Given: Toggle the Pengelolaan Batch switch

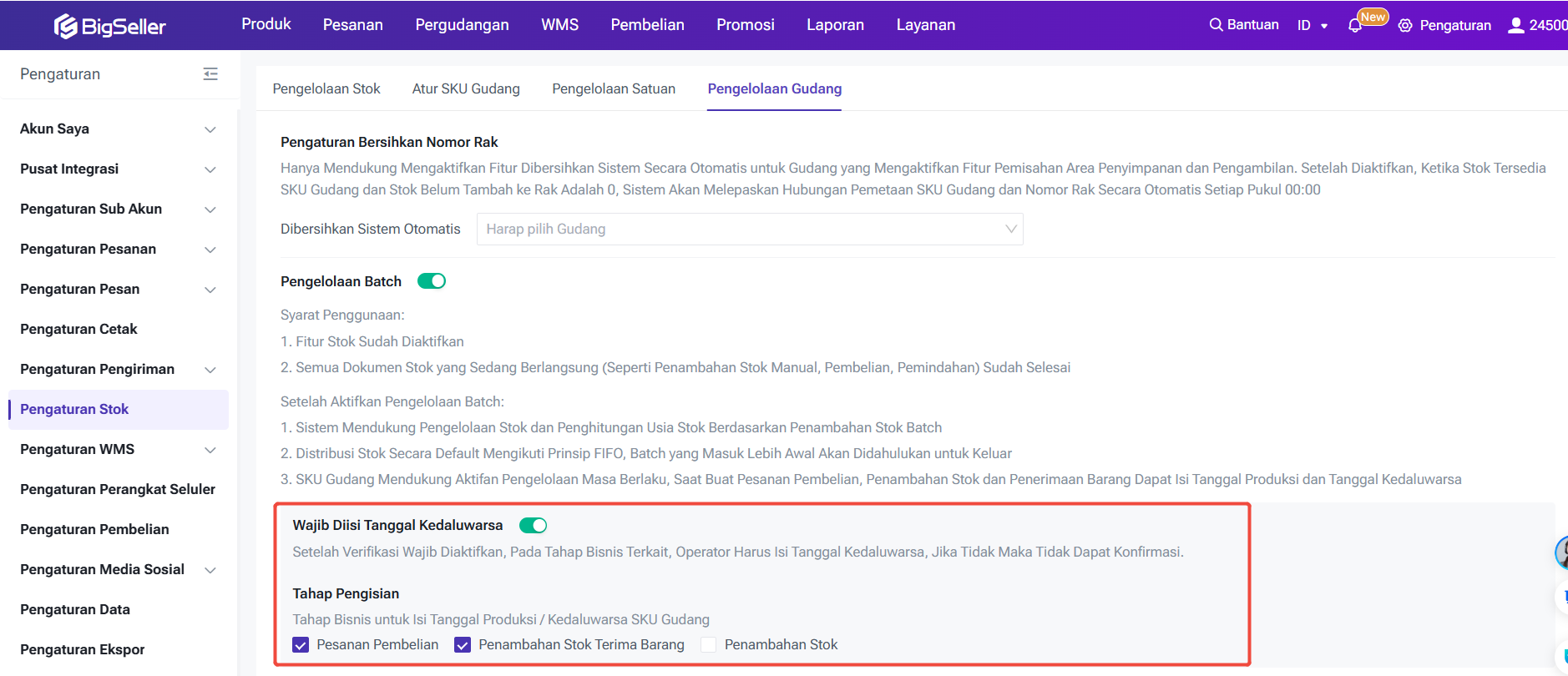Looking at the screenshot, I should pyautogui.click(x=432, y=281).
